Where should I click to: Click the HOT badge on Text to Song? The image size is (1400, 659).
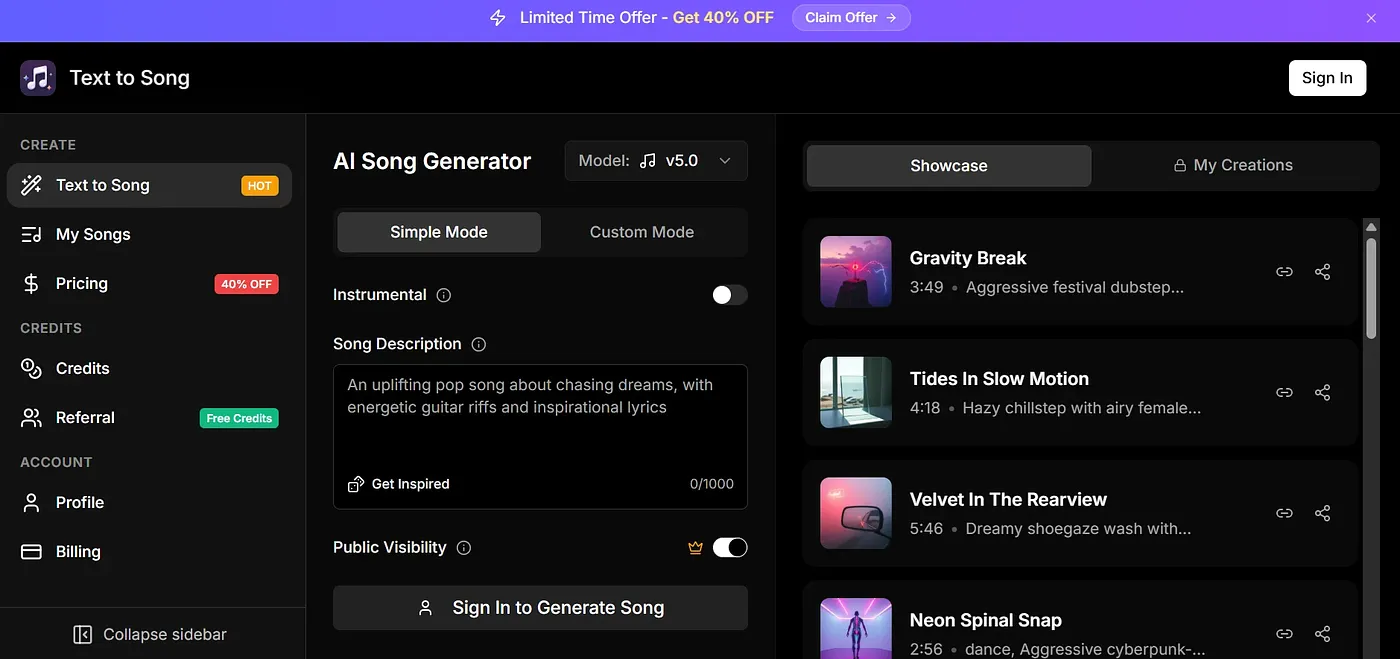coord(260,185)
